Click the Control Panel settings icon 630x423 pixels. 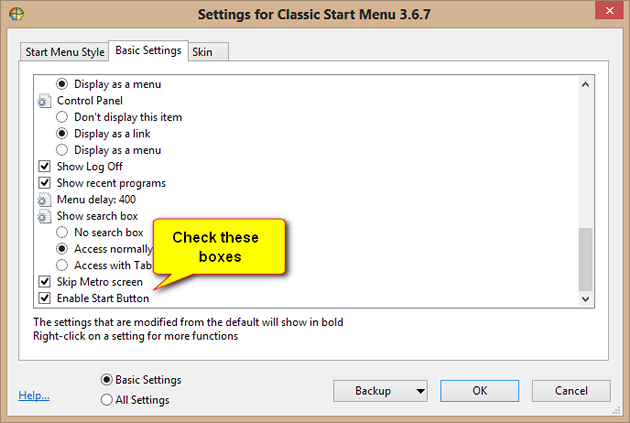coord(44,101)
